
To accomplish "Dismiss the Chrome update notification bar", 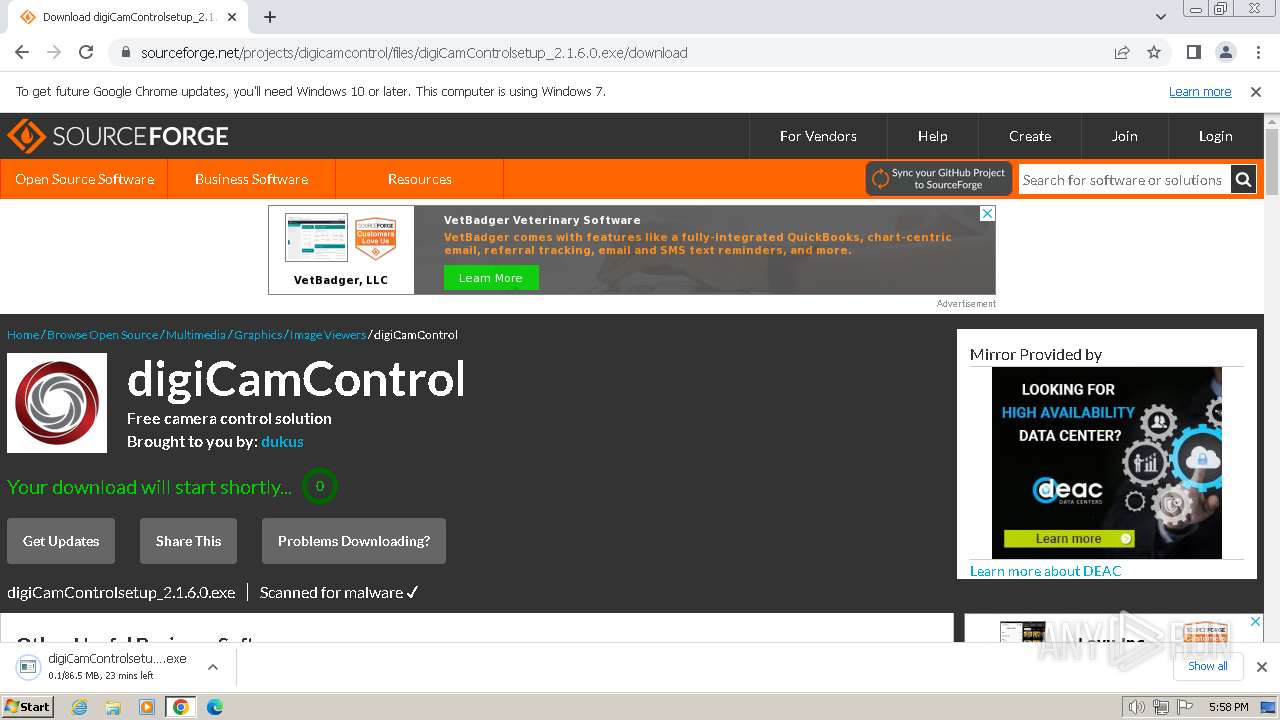I will pos(1256,92).
